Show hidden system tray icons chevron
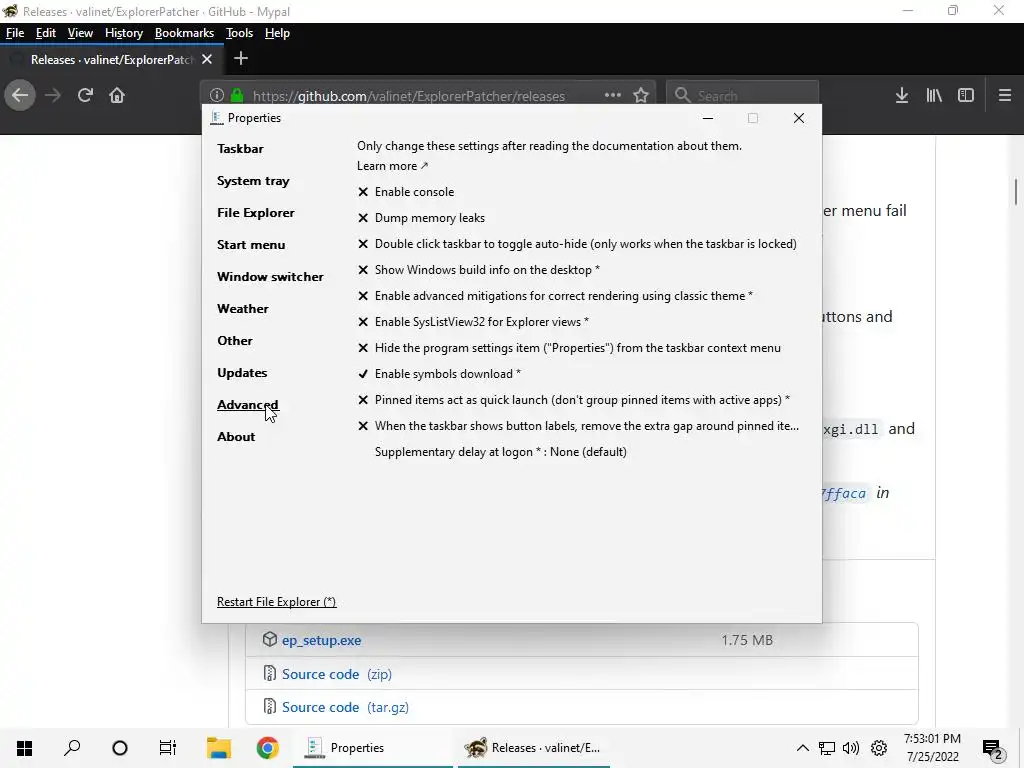Screen dimensions: 1024x768 pyautogui.click(x=803, y=748)
